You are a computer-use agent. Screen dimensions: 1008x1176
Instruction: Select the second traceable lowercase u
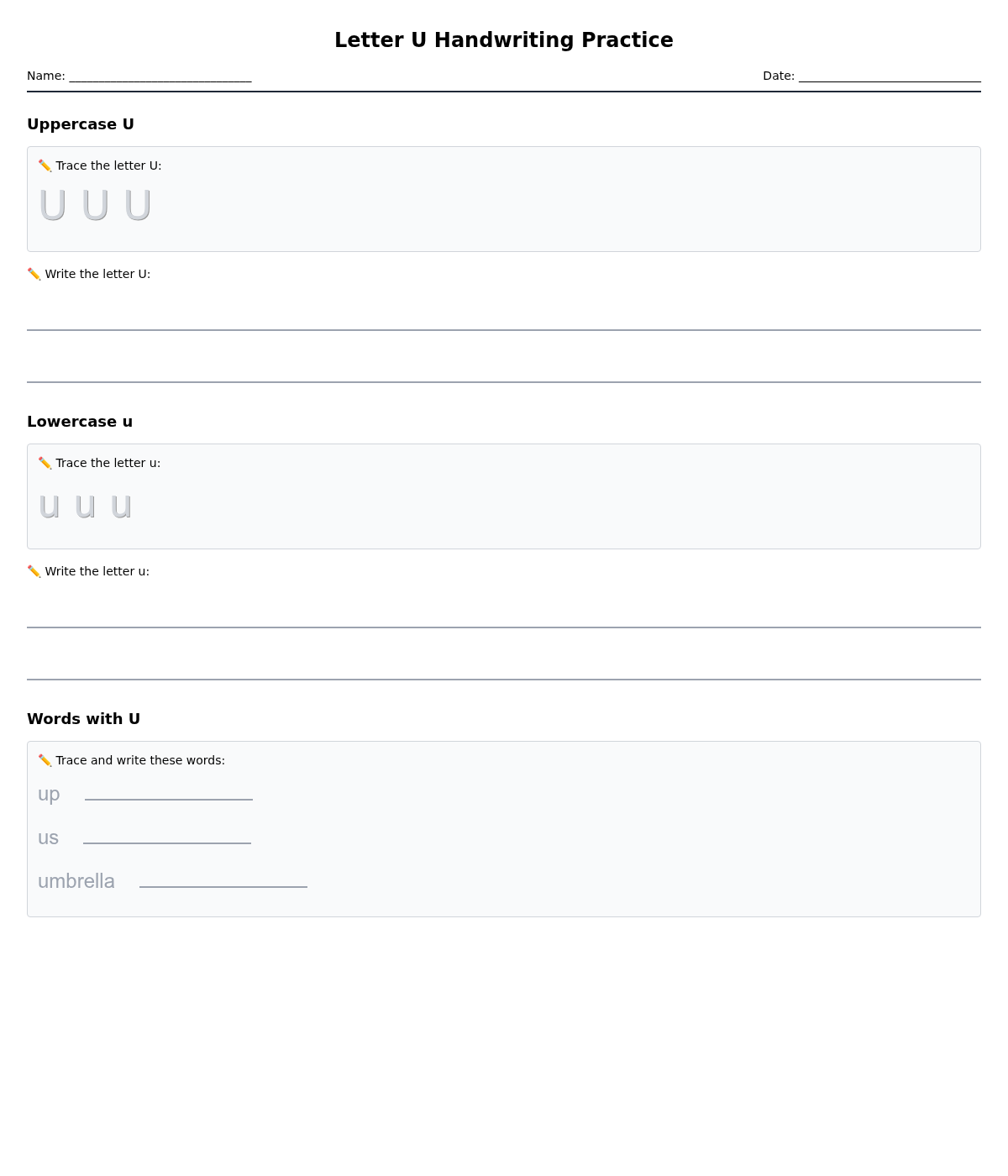[85, 506]
